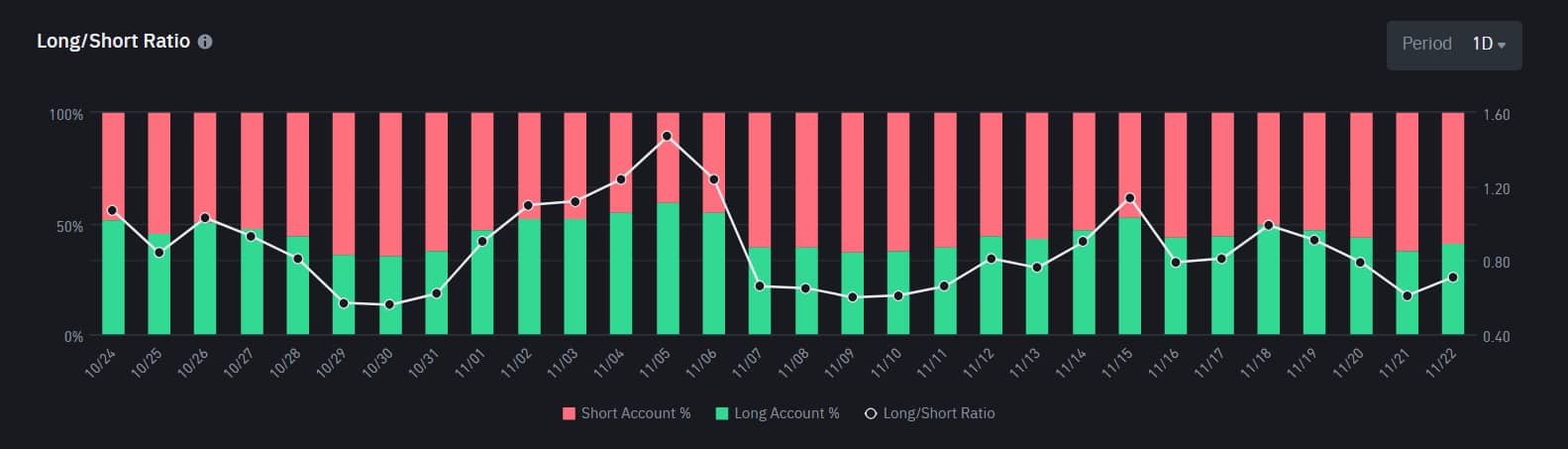Click the ratio data point for 11/05
The image size is (1568, 449).
pos(667,137)
